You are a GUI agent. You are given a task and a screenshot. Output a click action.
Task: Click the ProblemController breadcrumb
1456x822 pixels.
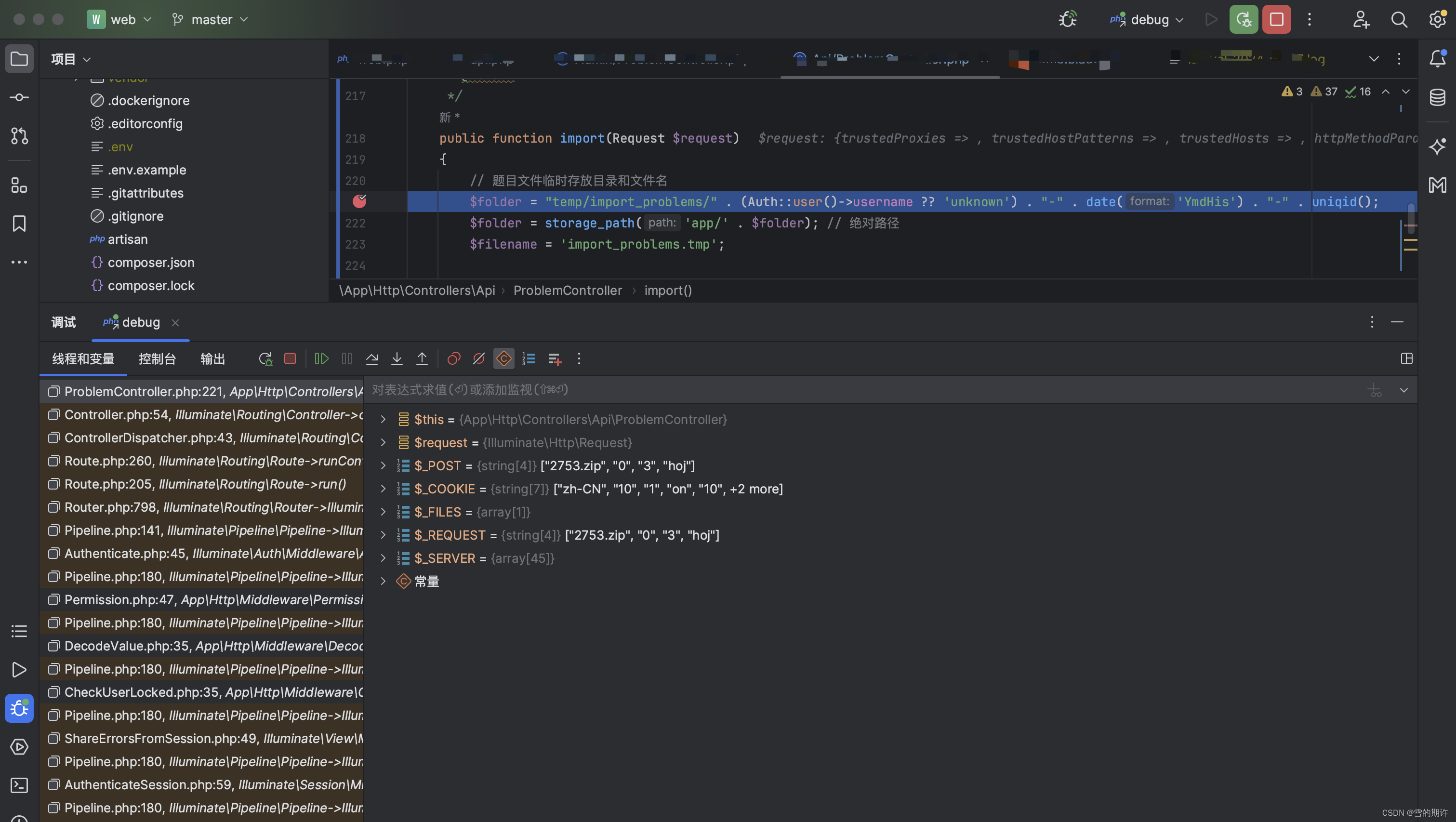point(568,290)
